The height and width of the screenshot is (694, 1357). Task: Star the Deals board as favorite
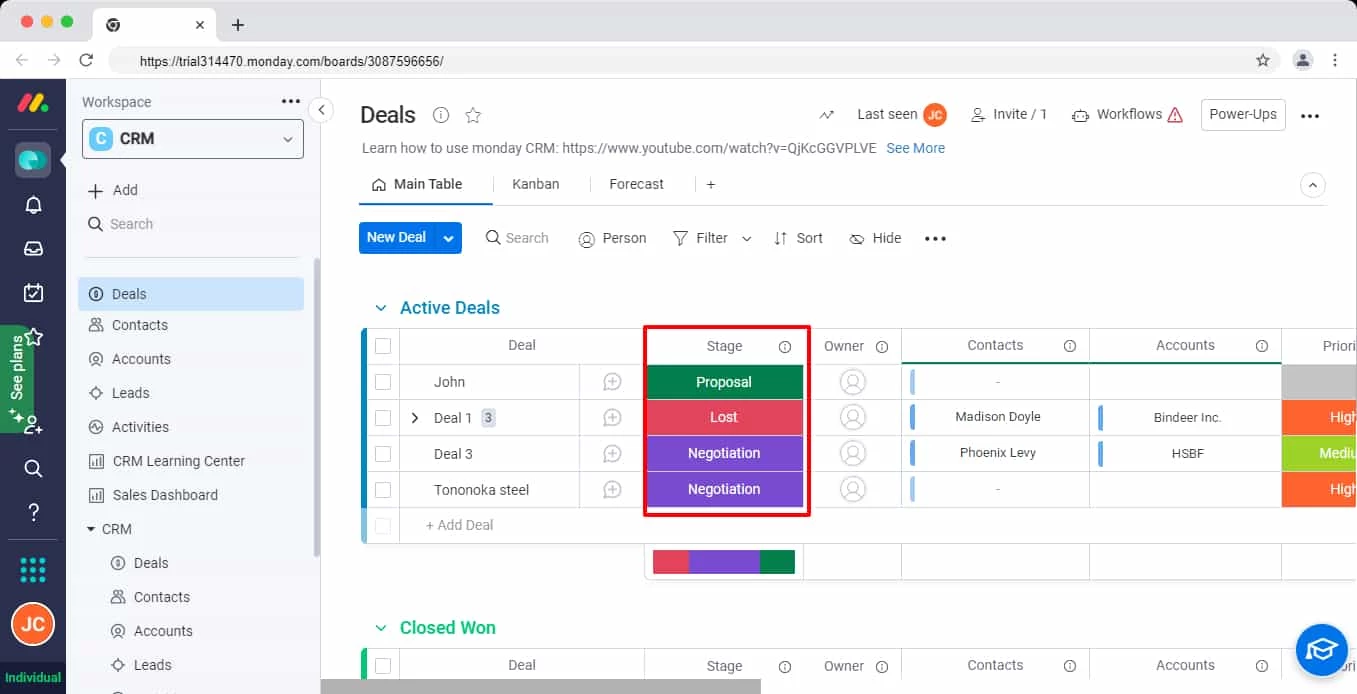point(473,115)
